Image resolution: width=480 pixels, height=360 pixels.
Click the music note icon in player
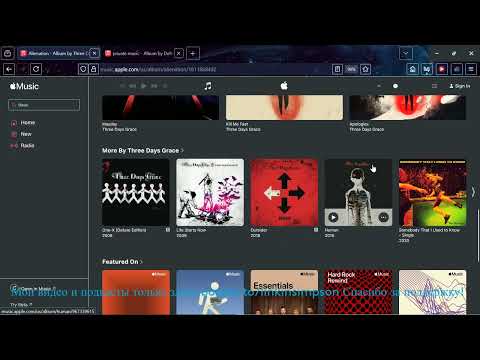[x=208, y=86]
